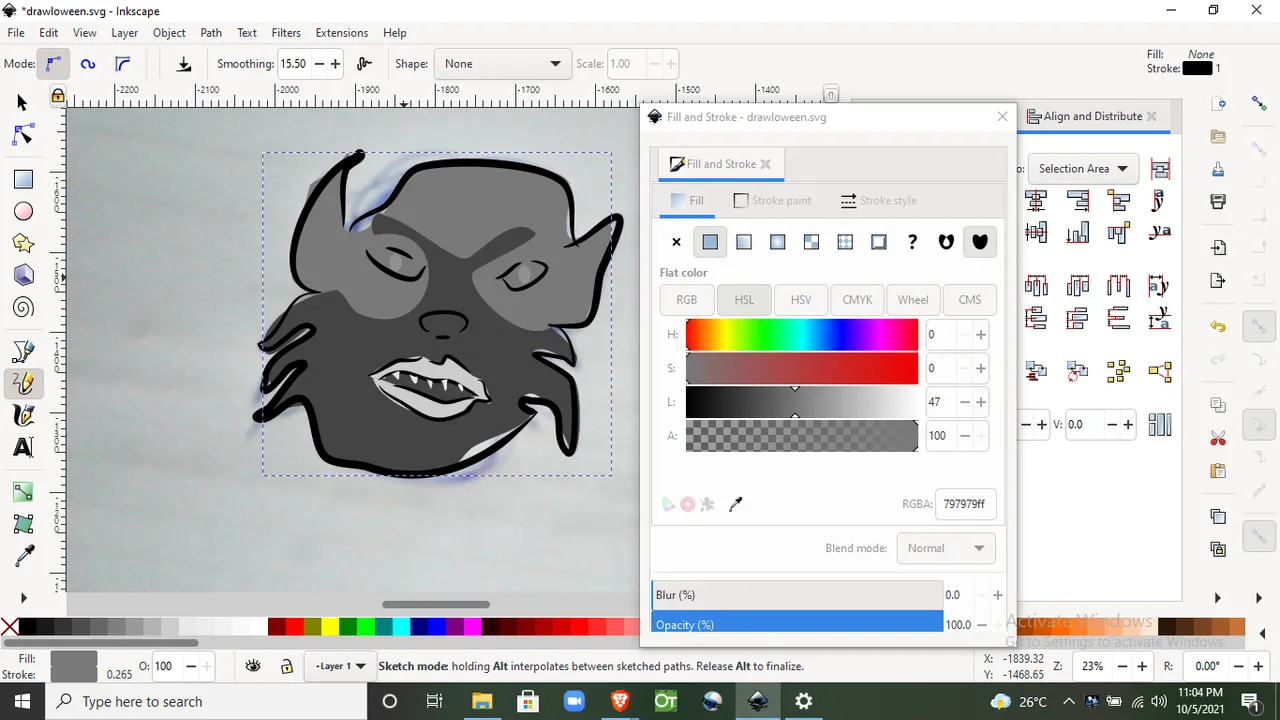Increase the Smoothing value
The height and width of the screenshot is (720, 1280).
335,64
